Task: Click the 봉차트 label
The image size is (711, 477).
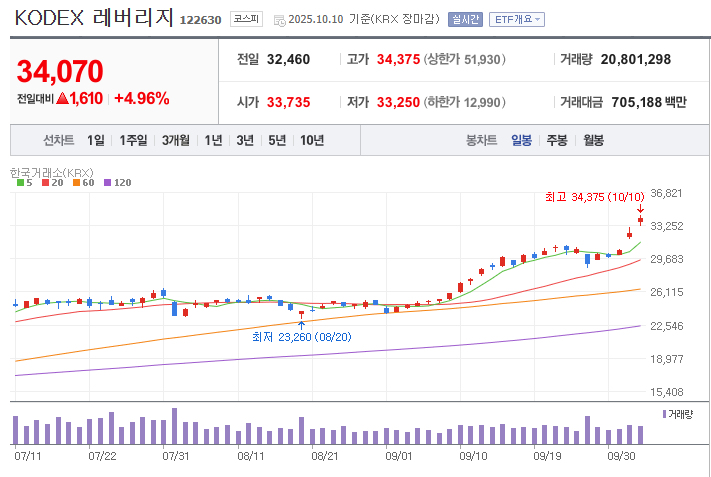Action: (482, 140)
